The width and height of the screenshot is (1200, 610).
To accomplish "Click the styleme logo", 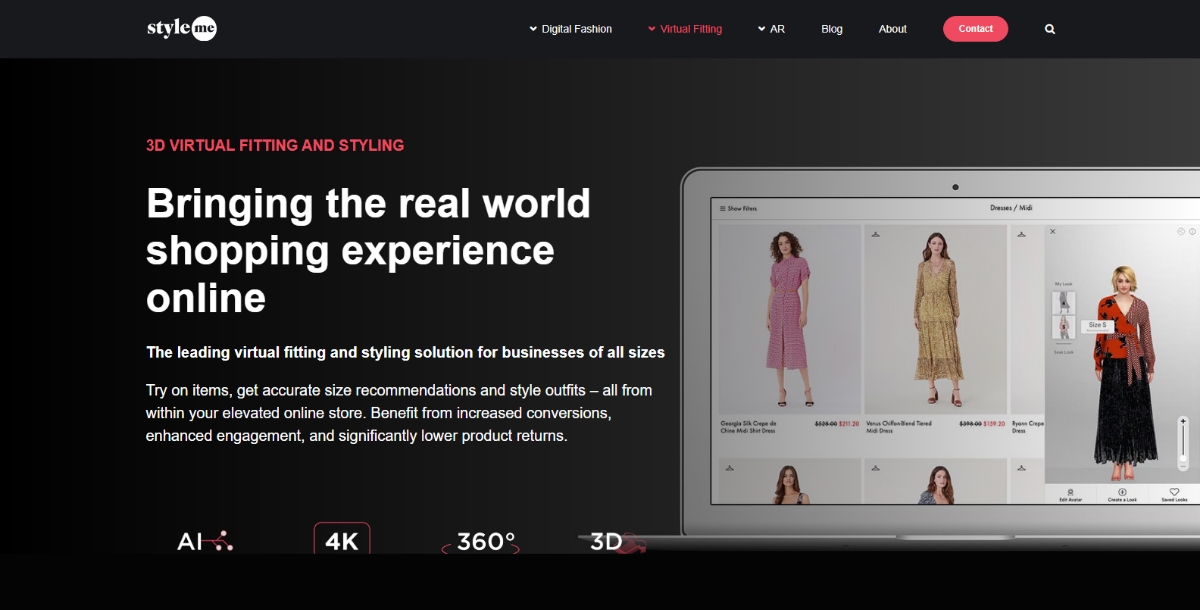I will 182,29.
